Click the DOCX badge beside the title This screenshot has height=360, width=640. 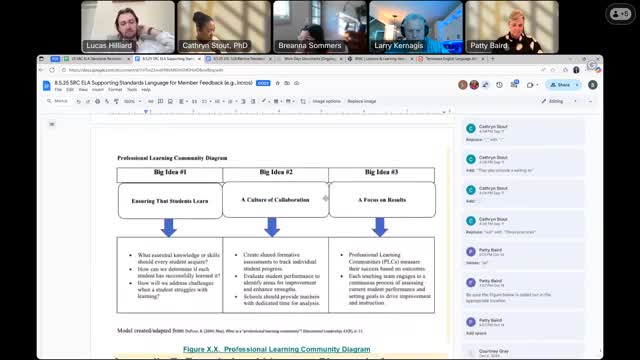coord(263,83)
